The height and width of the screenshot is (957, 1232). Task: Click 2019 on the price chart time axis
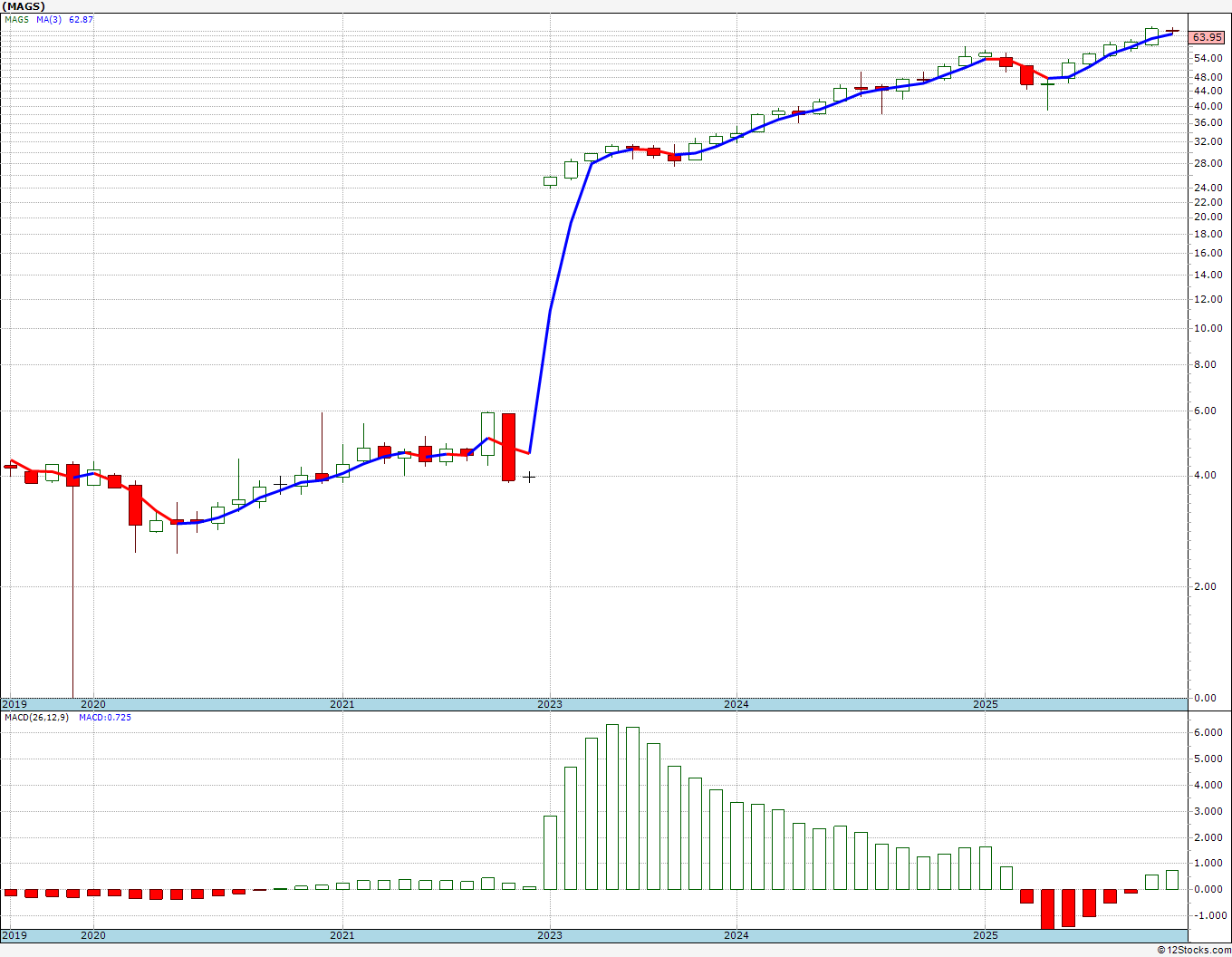tap(14, 704)
